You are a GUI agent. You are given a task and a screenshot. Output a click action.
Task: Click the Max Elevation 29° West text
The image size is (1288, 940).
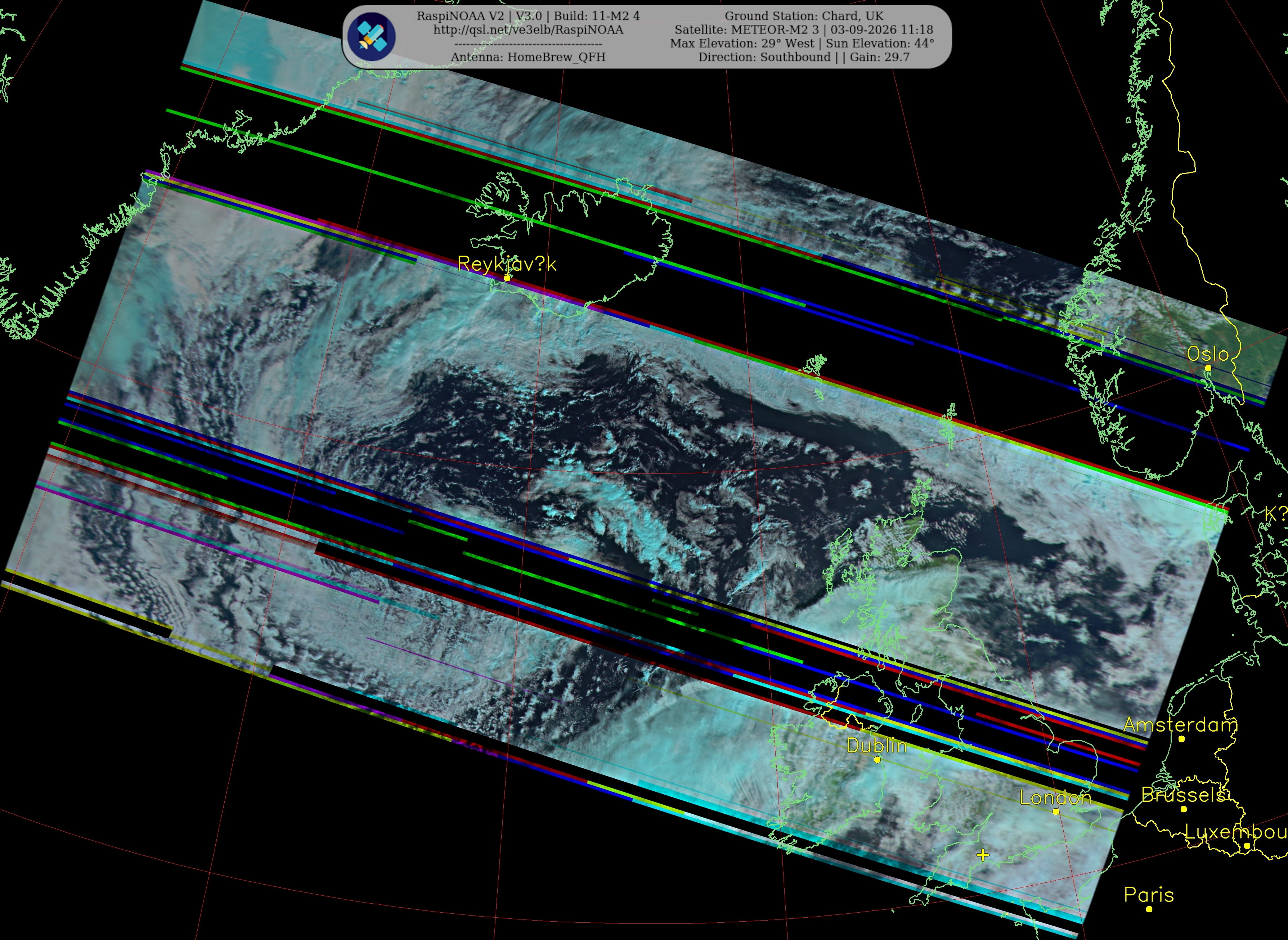742,43
